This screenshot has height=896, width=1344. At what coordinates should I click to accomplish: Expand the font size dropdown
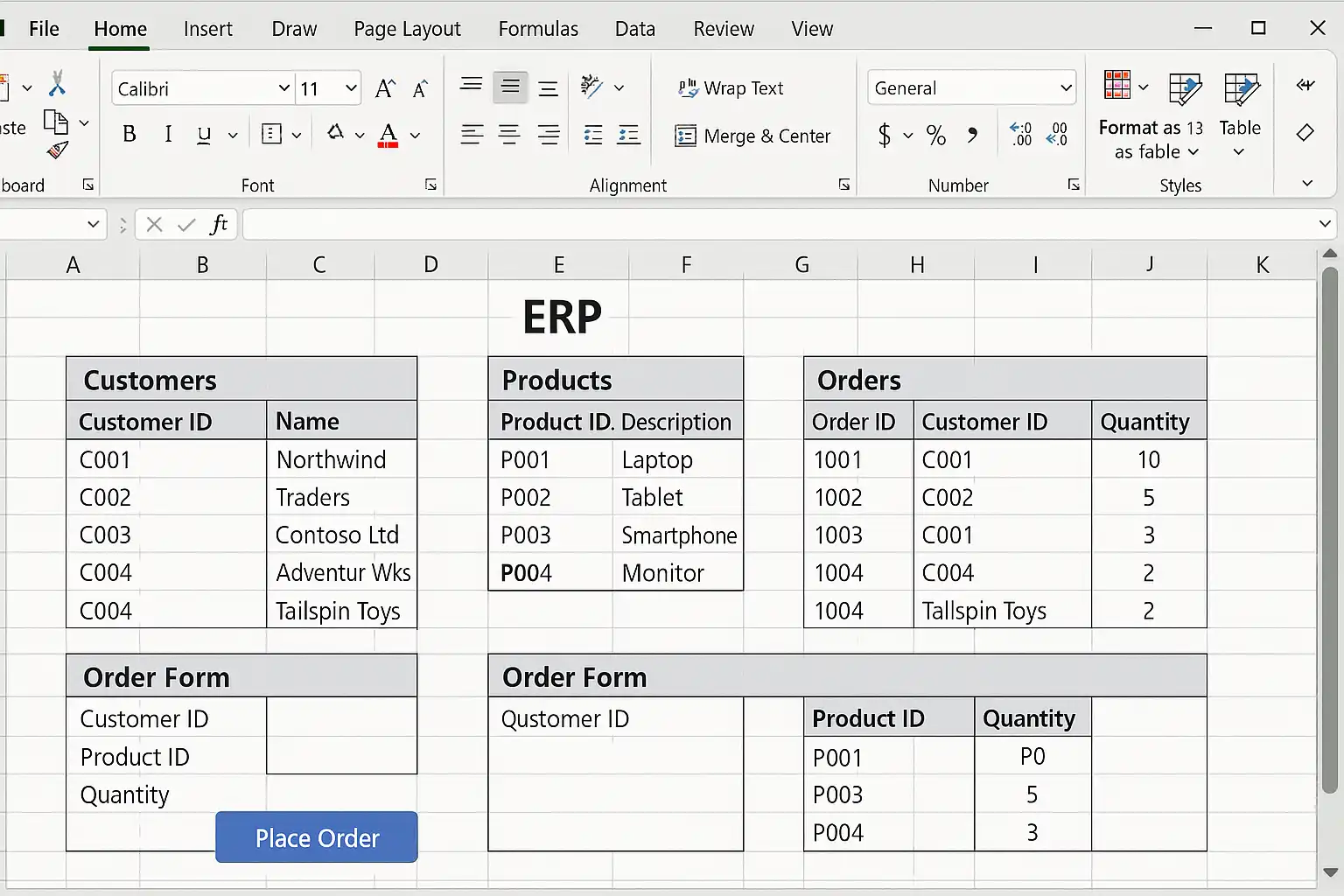click(x=351, y=88)
